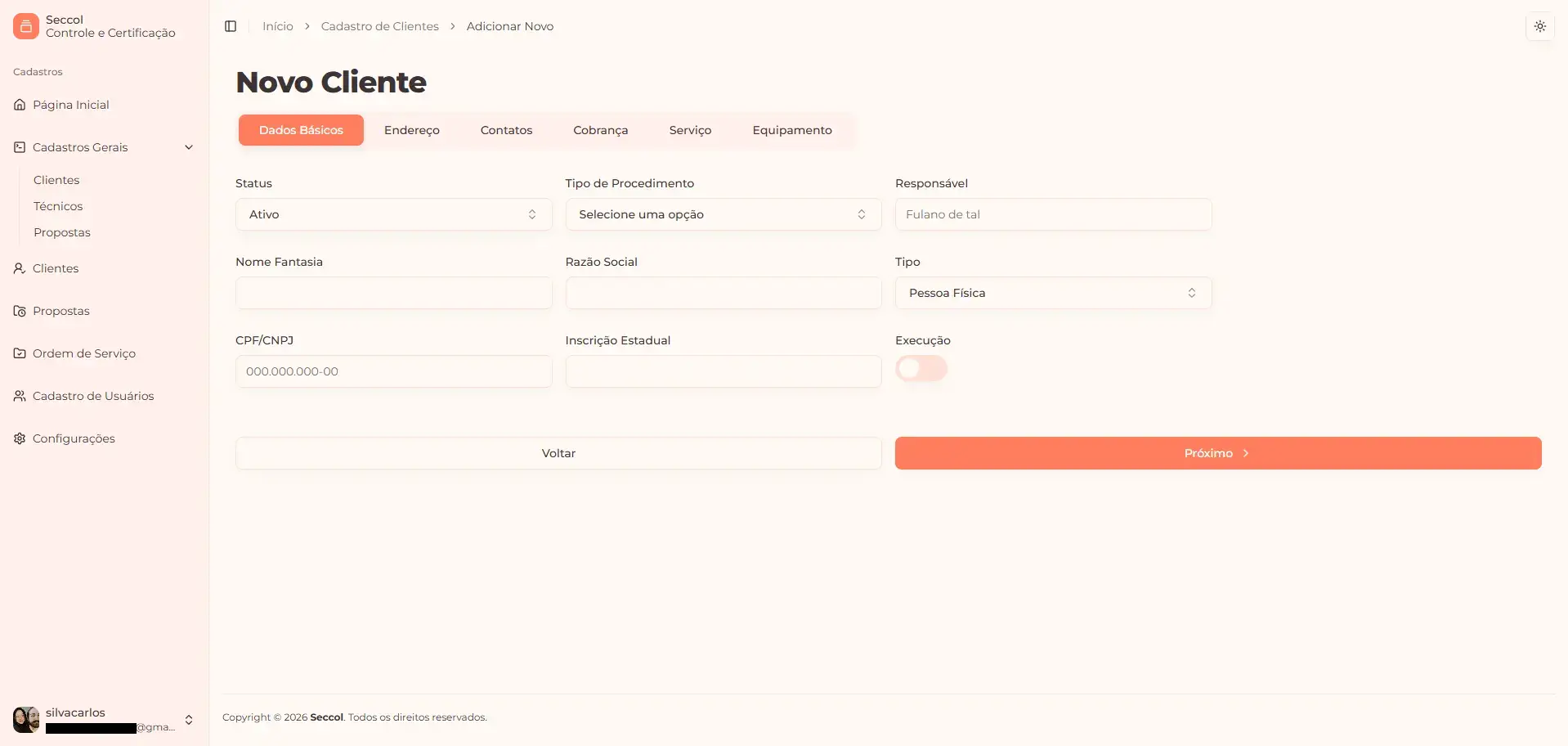Click inside the CPF/CNPJ field
Image resolution: width=1568 pixels, height=746 pixels.
[x=393, y=371]
